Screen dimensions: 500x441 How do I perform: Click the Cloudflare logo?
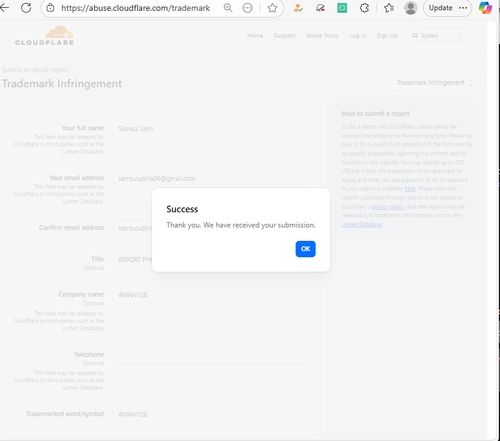tap(44, 36)
